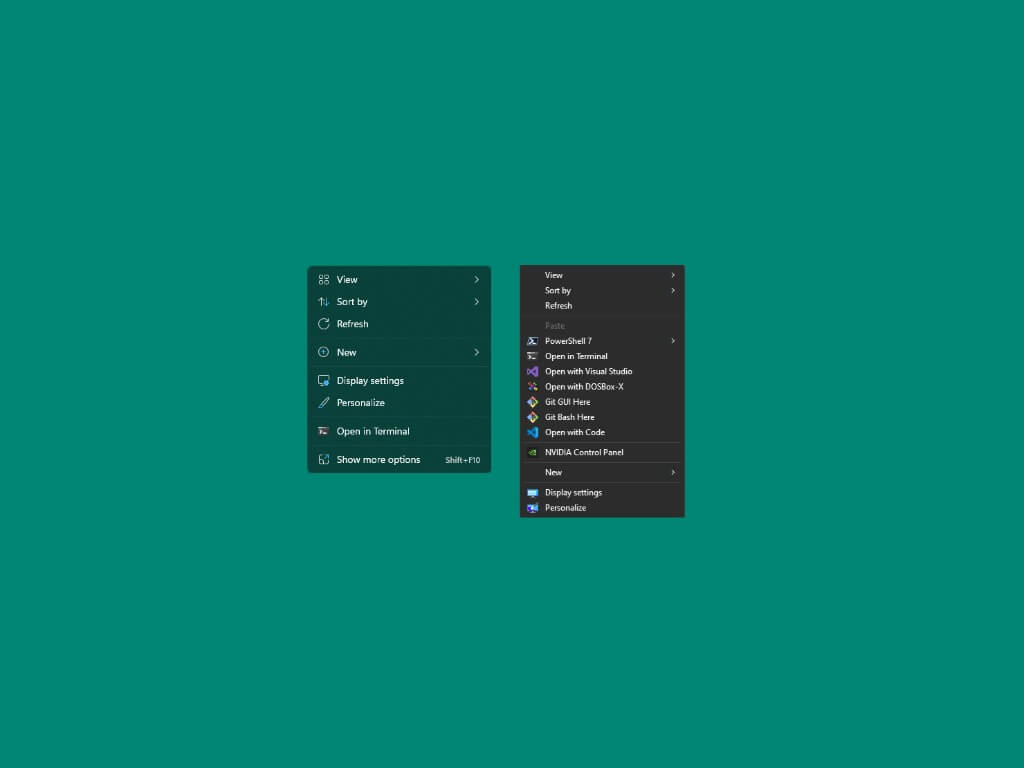Click the Sort by label in the classic menu
The image size is (1024, 768).
tap(558, 291)
